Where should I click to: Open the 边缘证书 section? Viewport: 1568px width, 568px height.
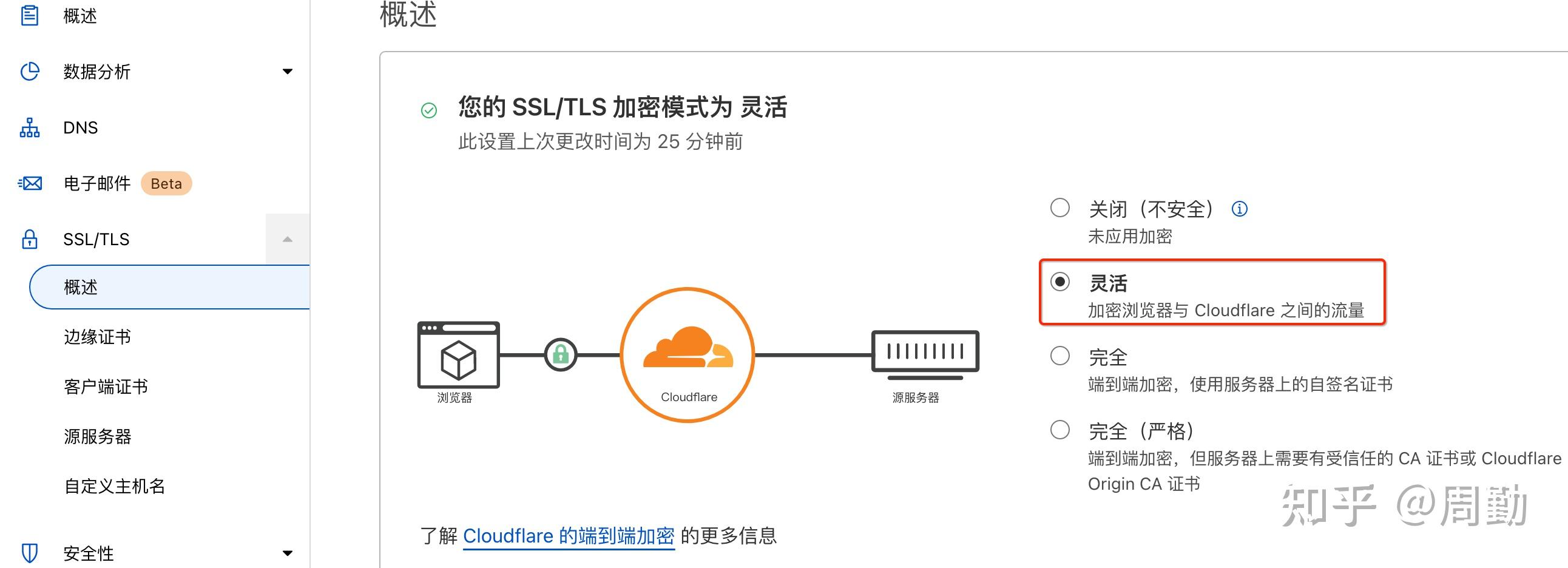97,337
